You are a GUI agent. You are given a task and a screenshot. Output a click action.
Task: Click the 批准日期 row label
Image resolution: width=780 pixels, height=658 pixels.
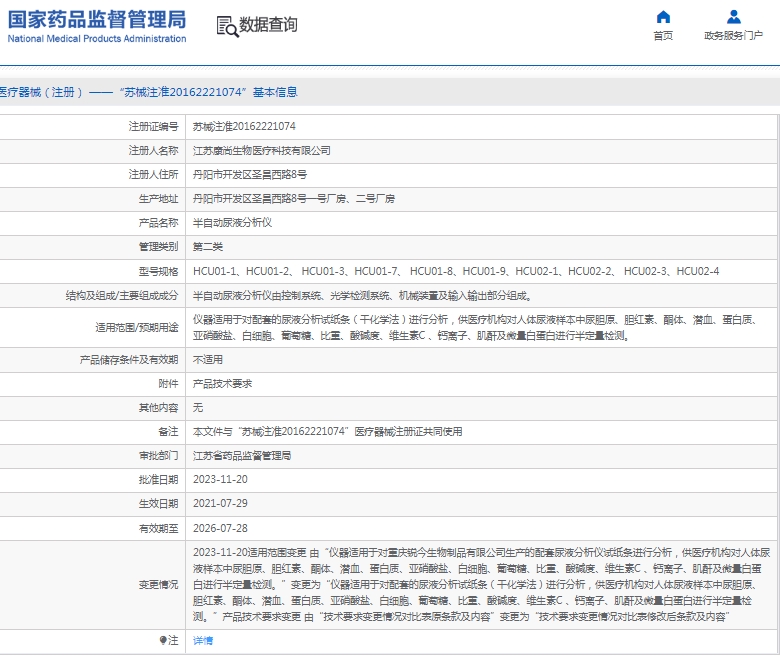tap(158, 479)
